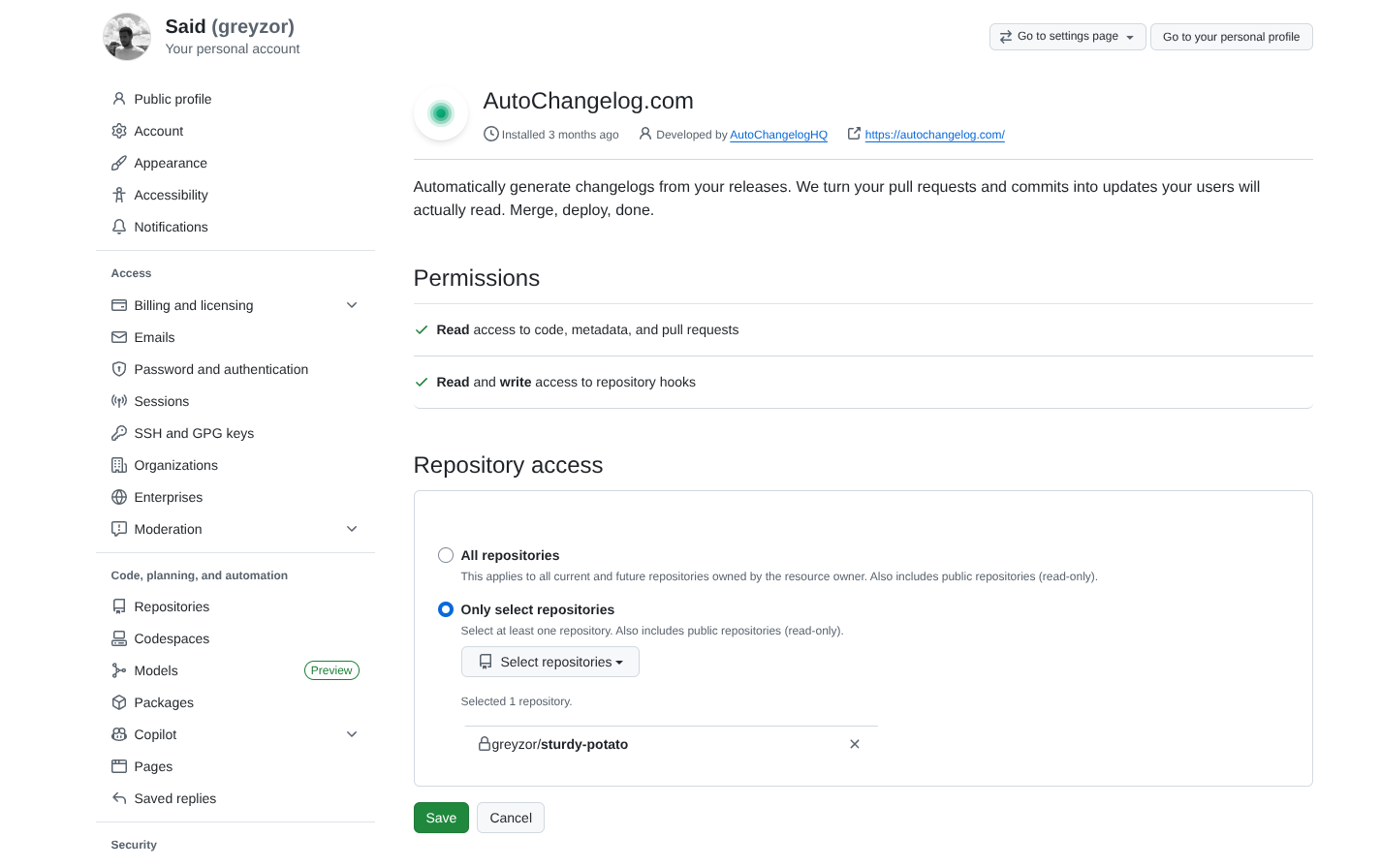This screenshot has height=868, width=1381.
Task: Select the Only select repositories option
Action: [445, 609]
